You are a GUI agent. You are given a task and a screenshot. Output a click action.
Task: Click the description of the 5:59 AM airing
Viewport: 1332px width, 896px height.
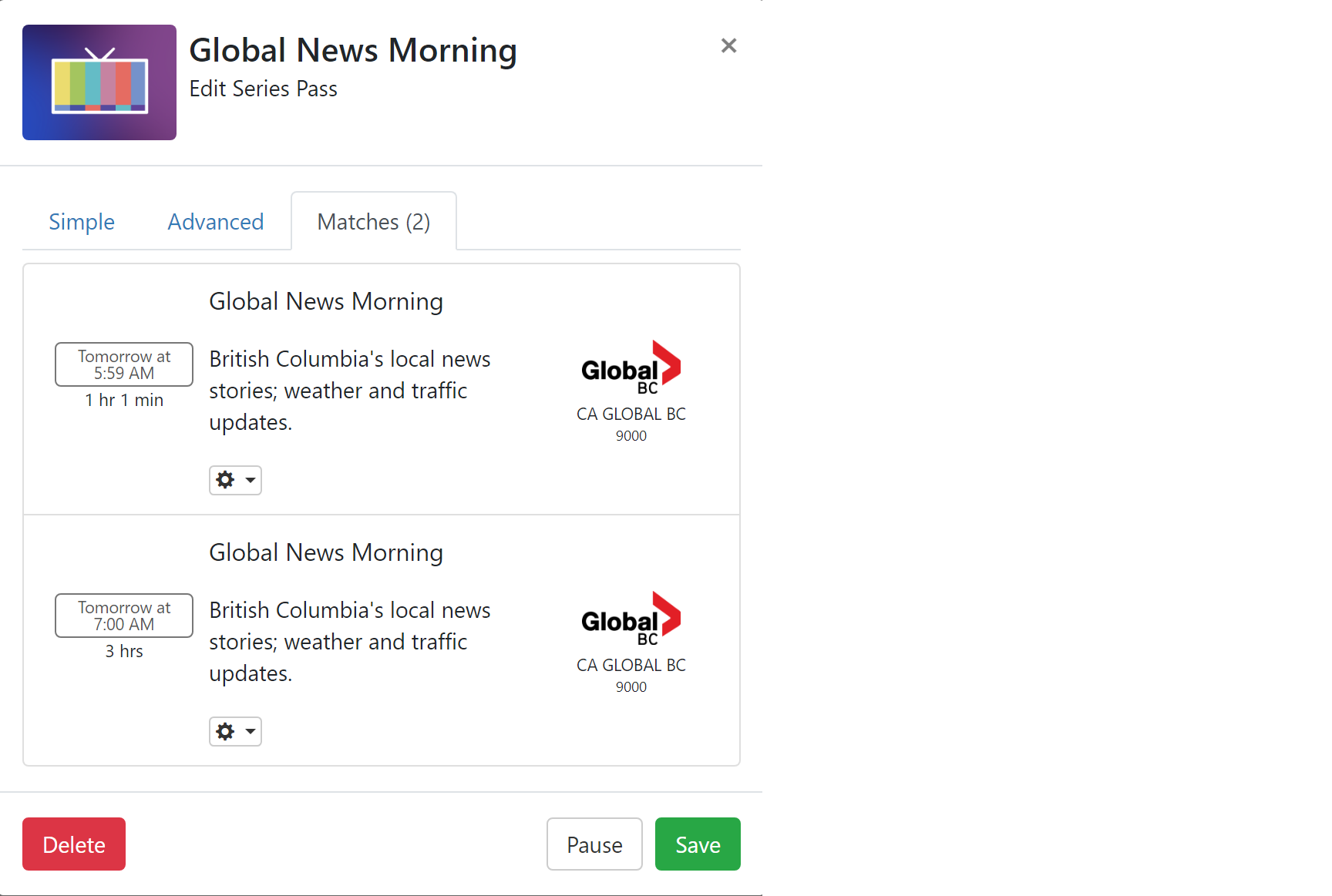coord(349,391)
